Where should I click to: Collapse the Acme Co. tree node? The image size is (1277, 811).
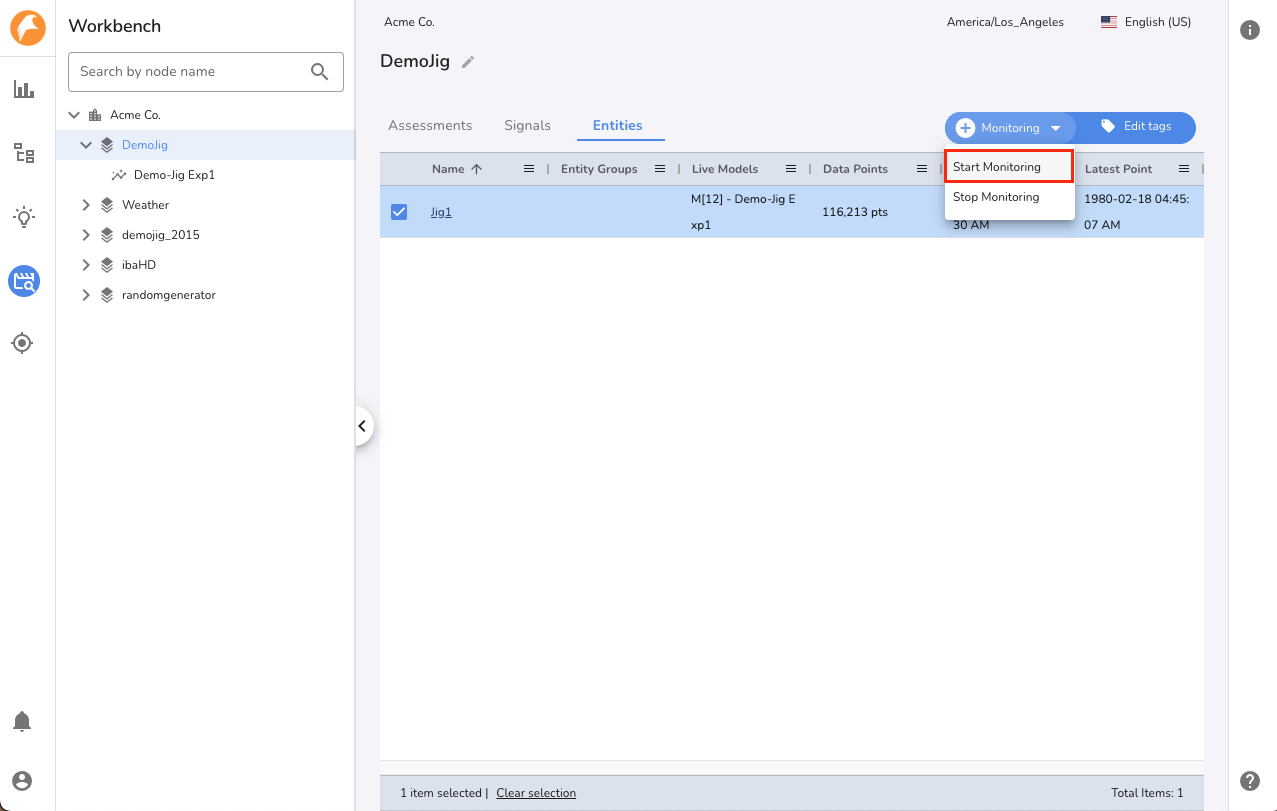[74, 115]
